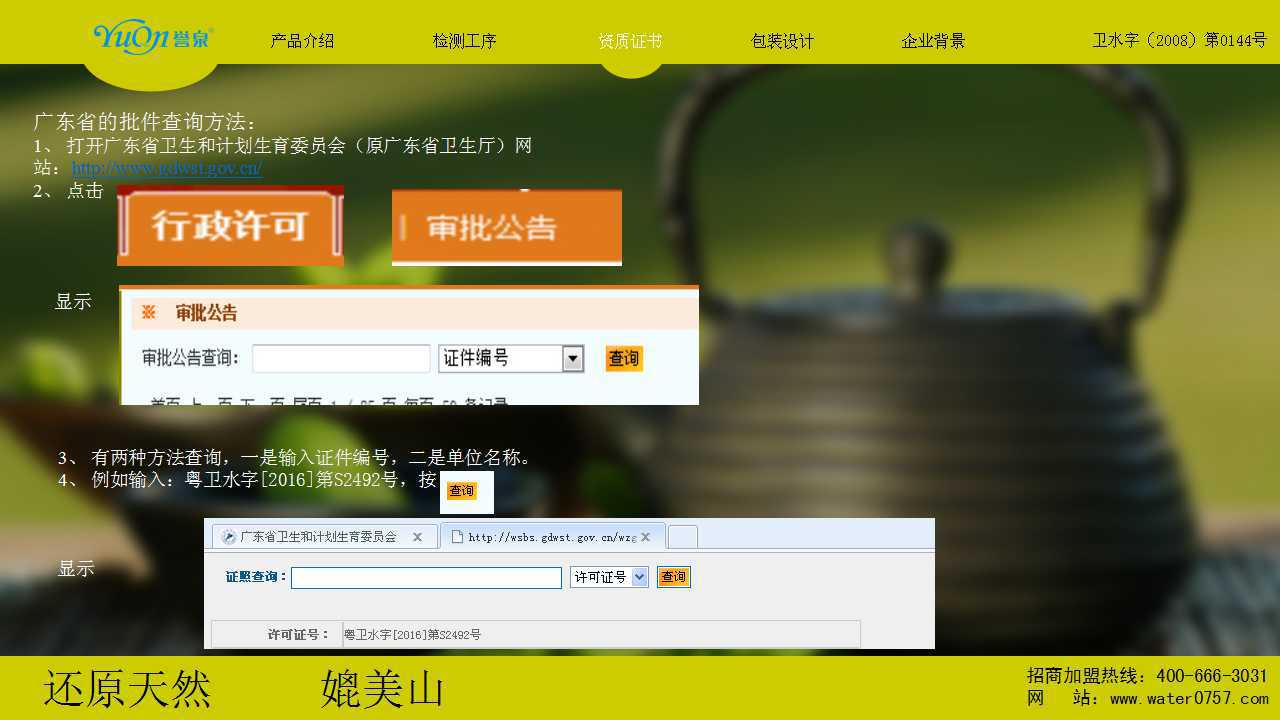Select the http://wsbs.gdwst.gov.cn browser tab
The width and height of the screenshot is (1280, 720).
553,537
